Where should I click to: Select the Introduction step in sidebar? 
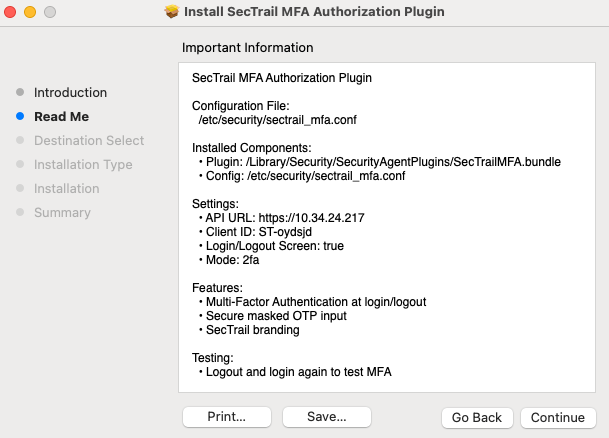tap(70, 92)
